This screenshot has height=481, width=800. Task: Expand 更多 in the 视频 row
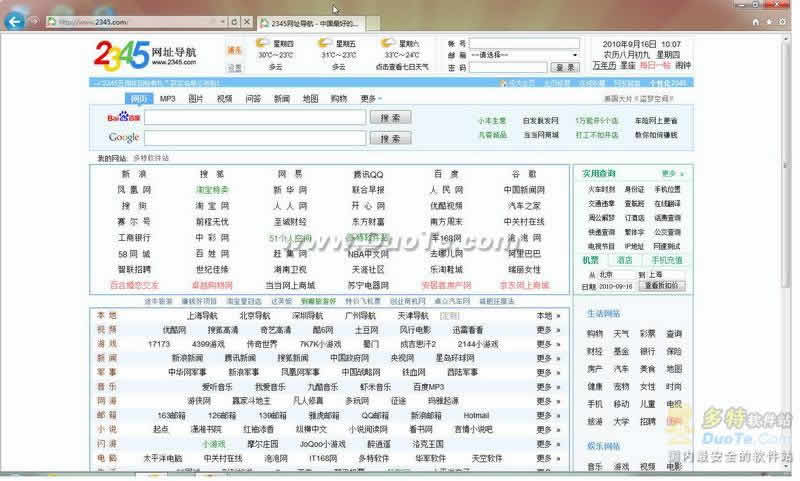coord(548,331)
